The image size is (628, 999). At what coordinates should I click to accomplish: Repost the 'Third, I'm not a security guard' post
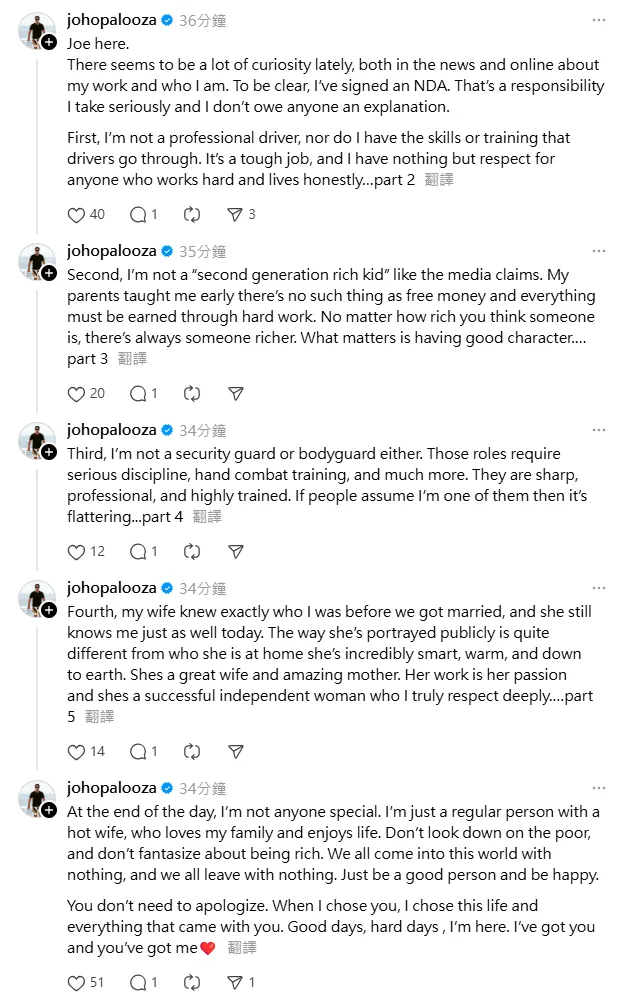point(193,551)
